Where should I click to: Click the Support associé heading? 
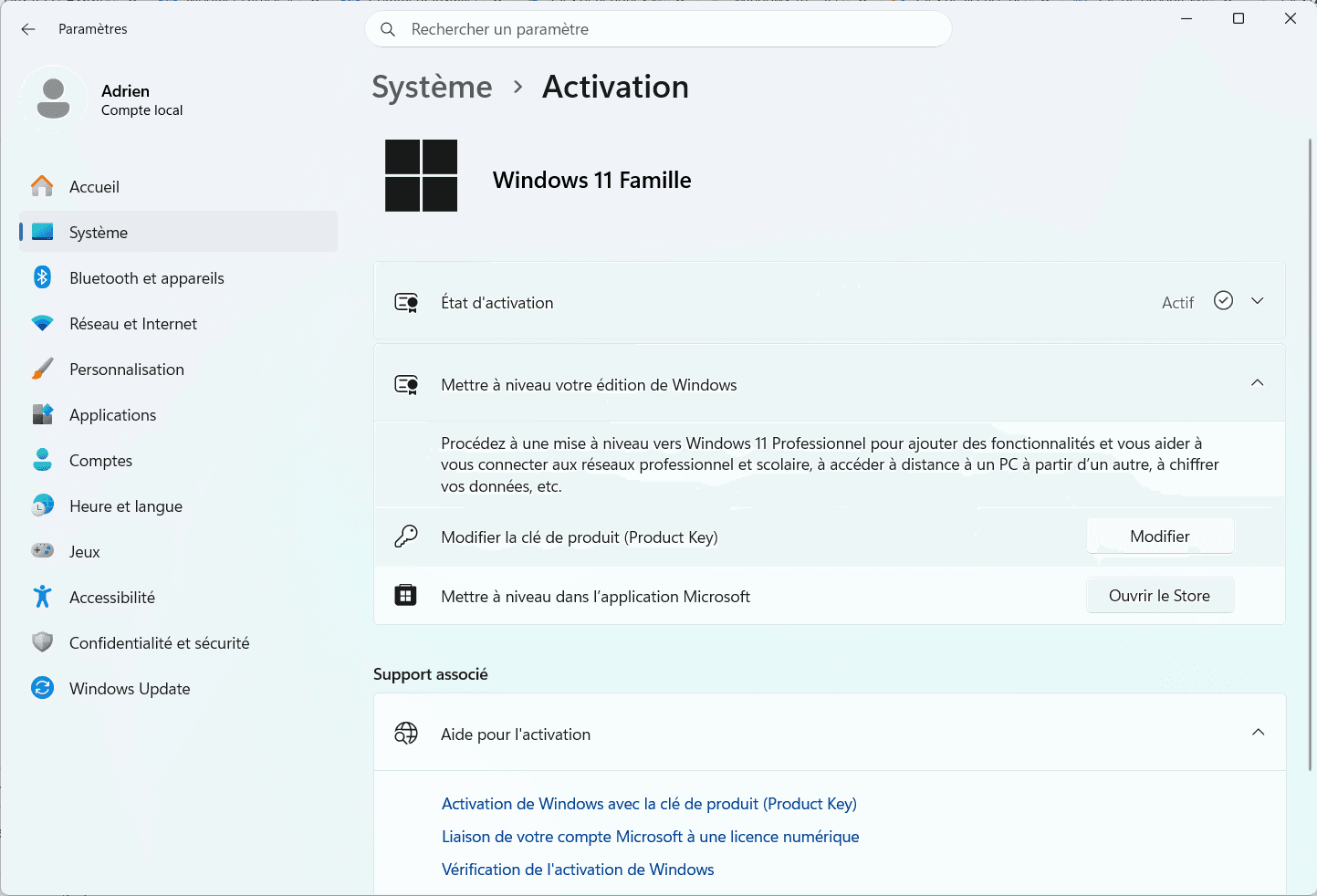point(431,674)
